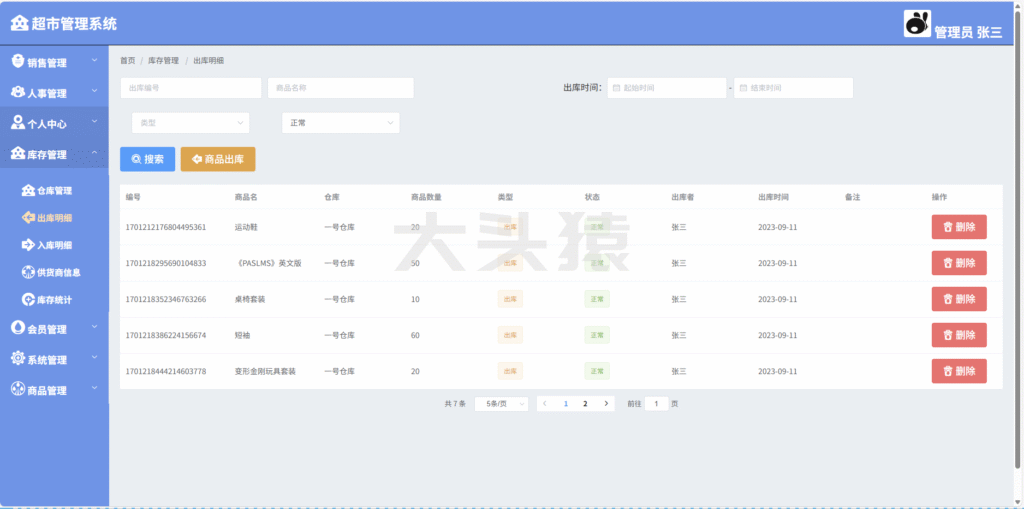Click the calendar icon in 起始时间 field
1024x509 pixels.
(616, 88)
